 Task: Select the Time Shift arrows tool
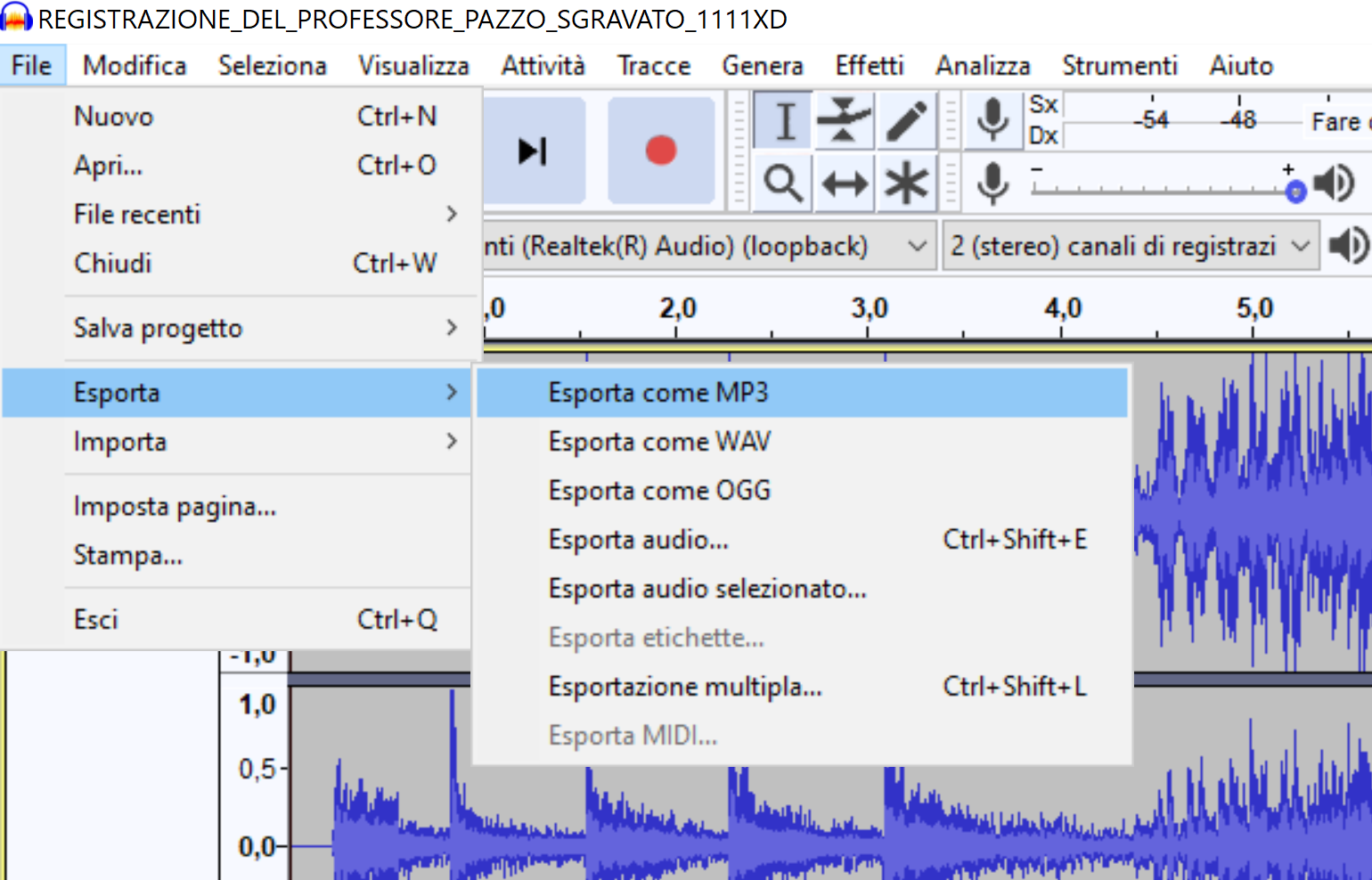point(844,183)
